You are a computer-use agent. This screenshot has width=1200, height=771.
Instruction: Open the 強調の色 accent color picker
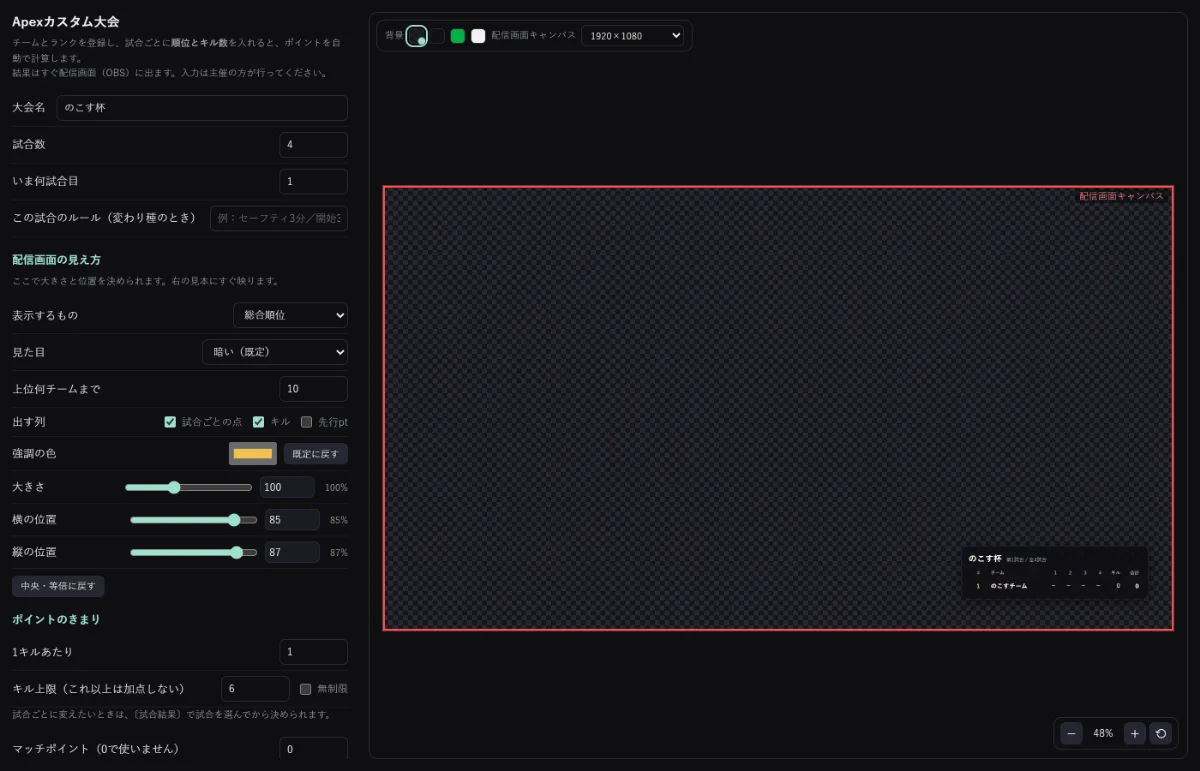253,454
